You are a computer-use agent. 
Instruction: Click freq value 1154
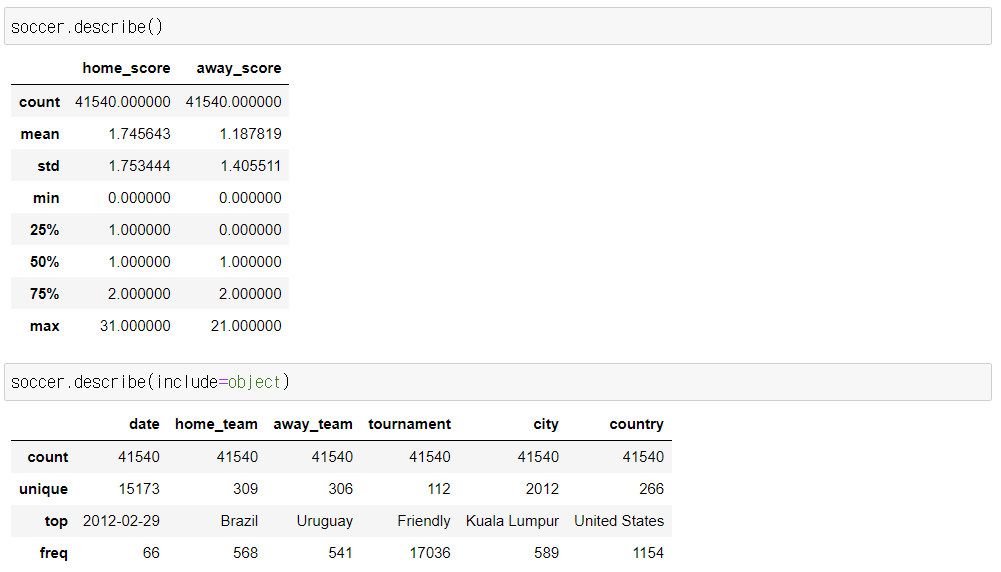click(648, 553)
